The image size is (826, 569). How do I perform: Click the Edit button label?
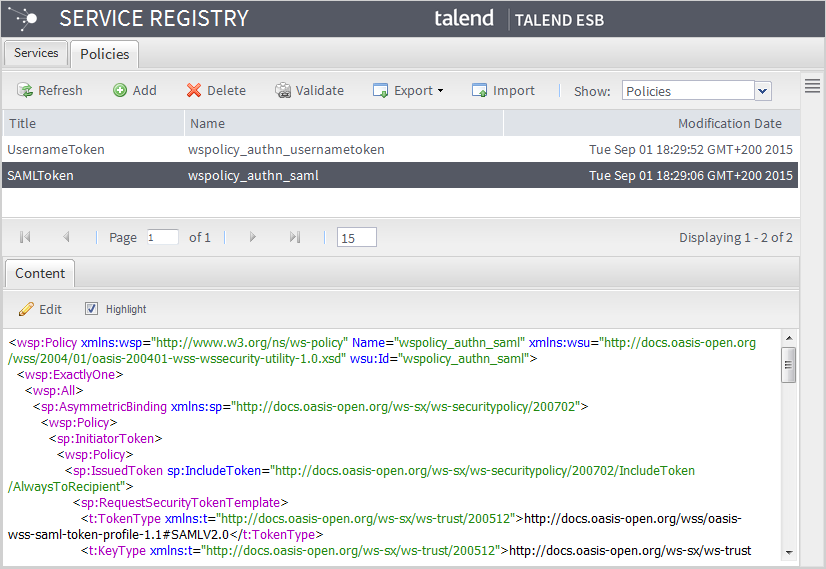[51, 309]
